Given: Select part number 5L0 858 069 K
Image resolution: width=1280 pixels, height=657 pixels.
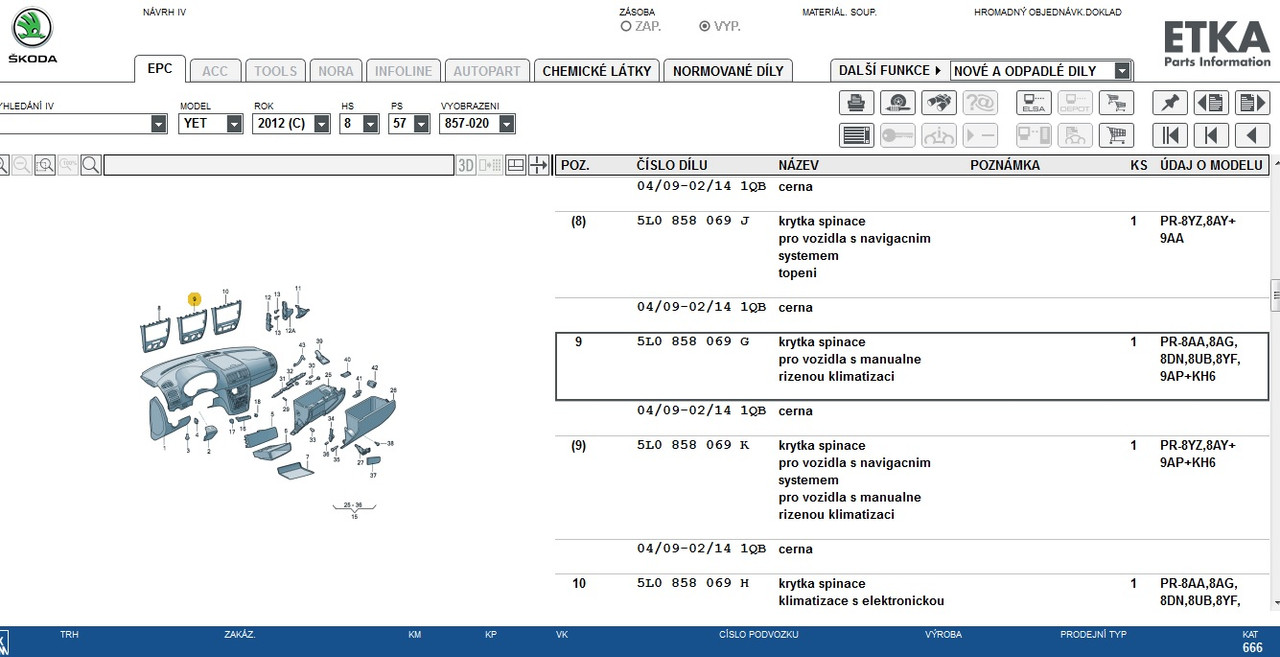Looking at the screenshot, I should 693,445.
